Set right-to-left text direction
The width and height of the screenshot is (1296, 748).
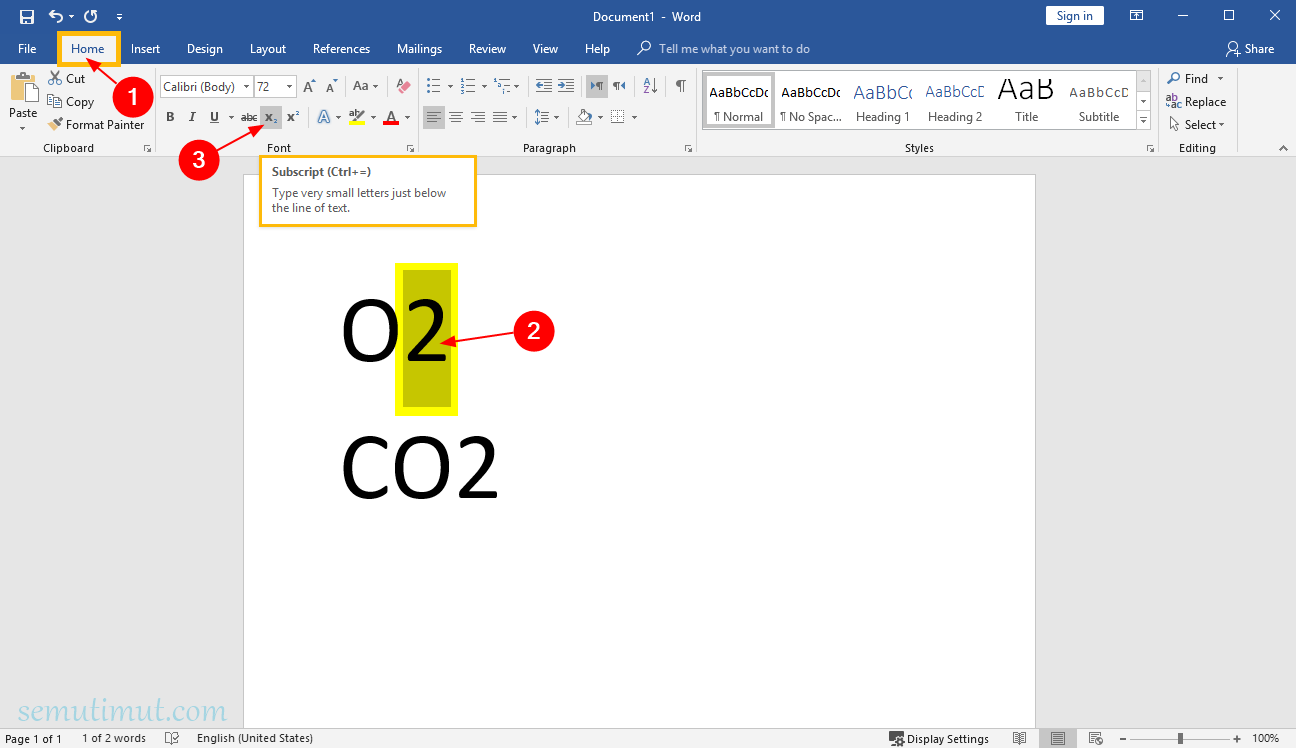click(619, 86)
